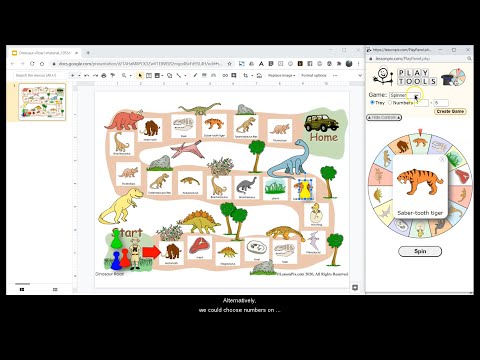Viewport: 480px width, 360px height.
Task: Click the collapse menus chevron in the toolbar
Action: coord(360,76)
